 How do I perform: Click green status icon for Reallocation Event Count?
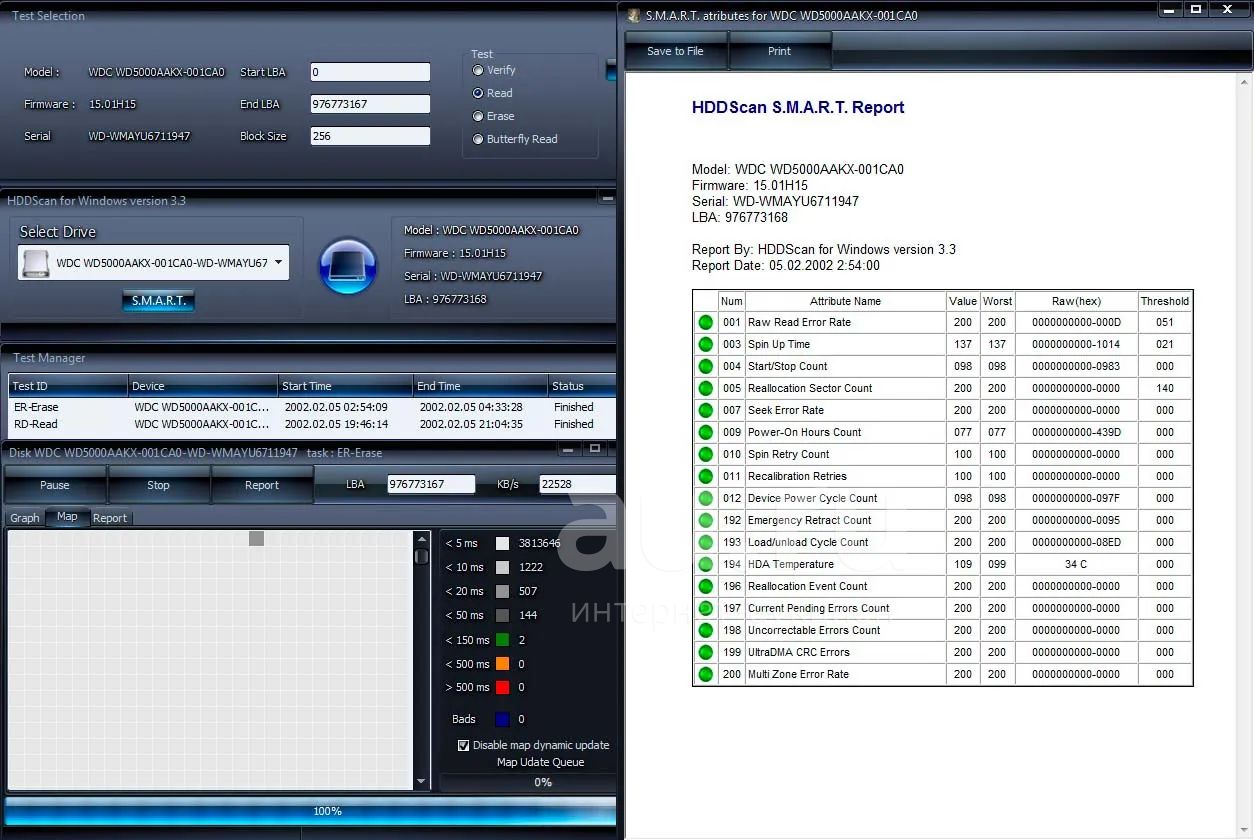coord(705,586)
